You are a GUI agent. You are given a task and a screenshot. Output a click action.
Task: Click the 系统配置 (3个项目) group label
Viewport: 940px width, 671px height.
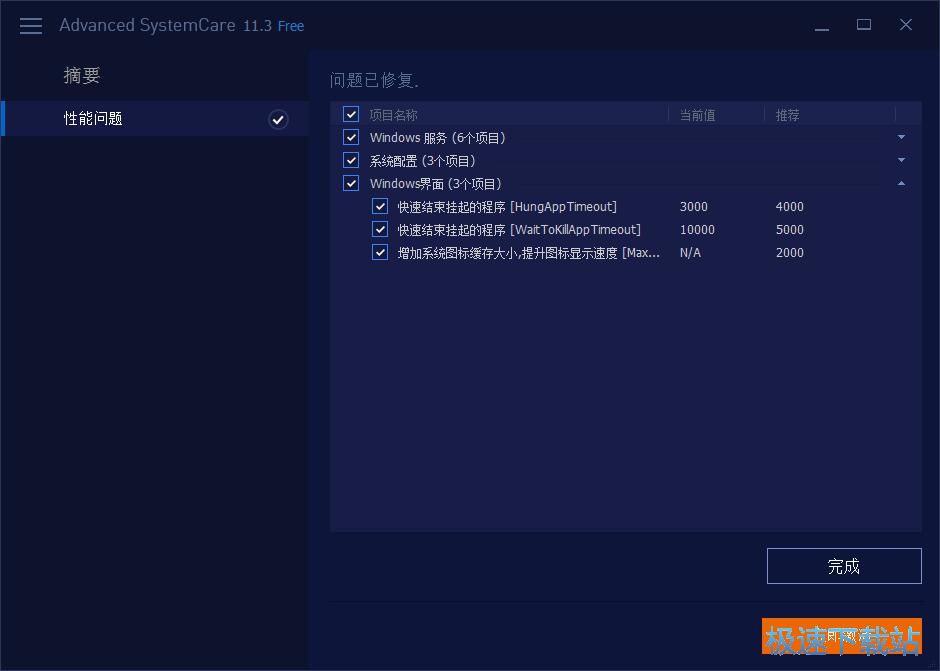point(423,161)
